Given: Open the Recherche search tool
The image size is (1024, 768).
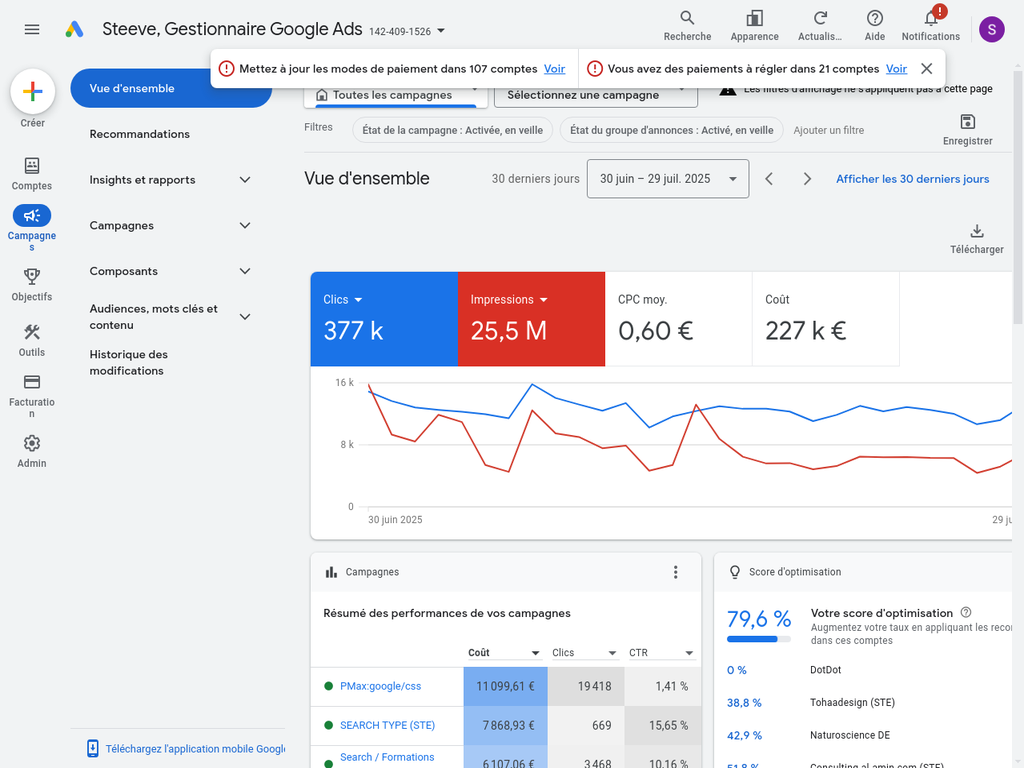Looking at the screenshot, I should pos(687,26).
